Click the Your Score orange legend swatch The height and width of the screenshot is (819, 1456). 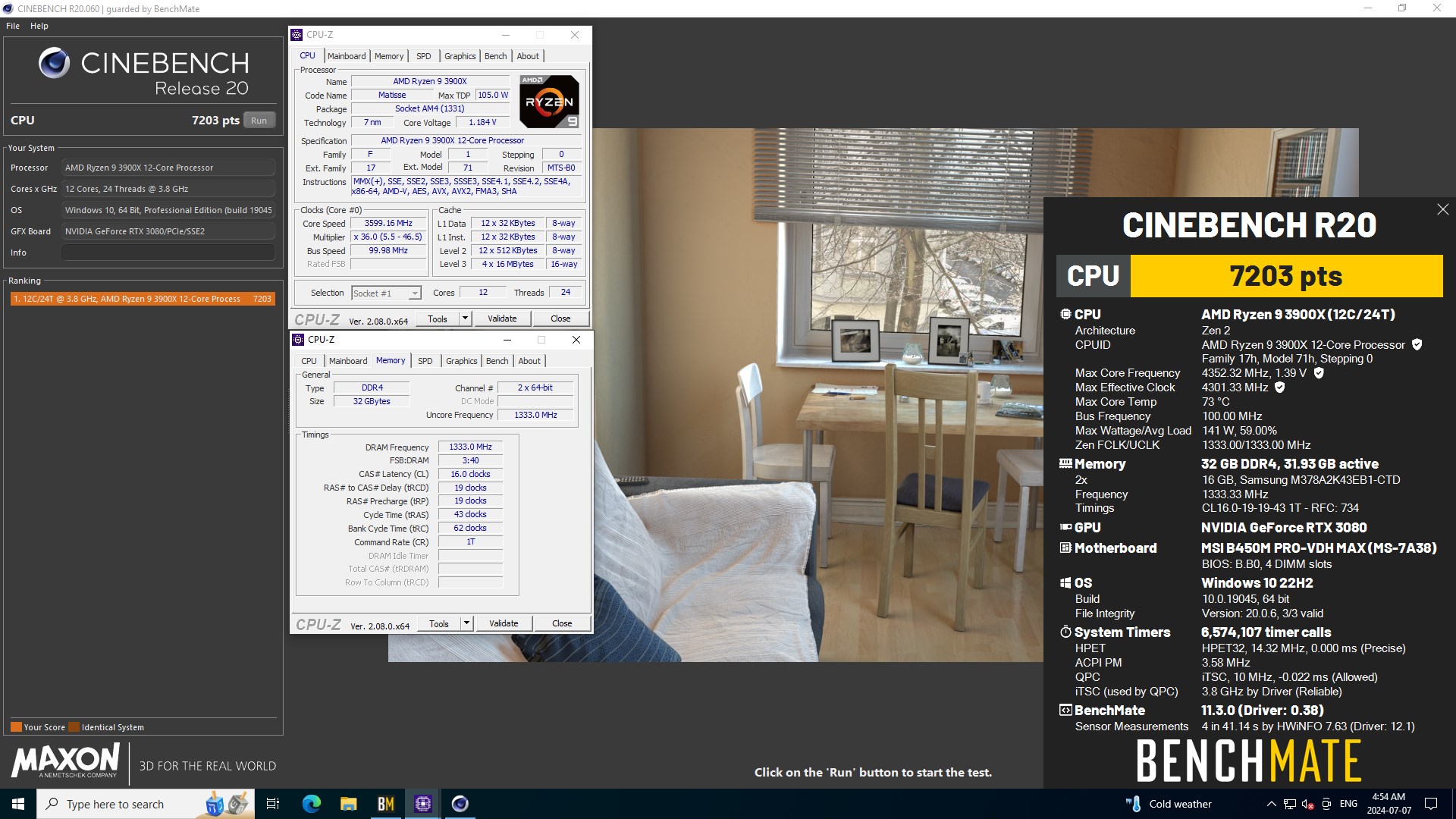coord(16,726)
